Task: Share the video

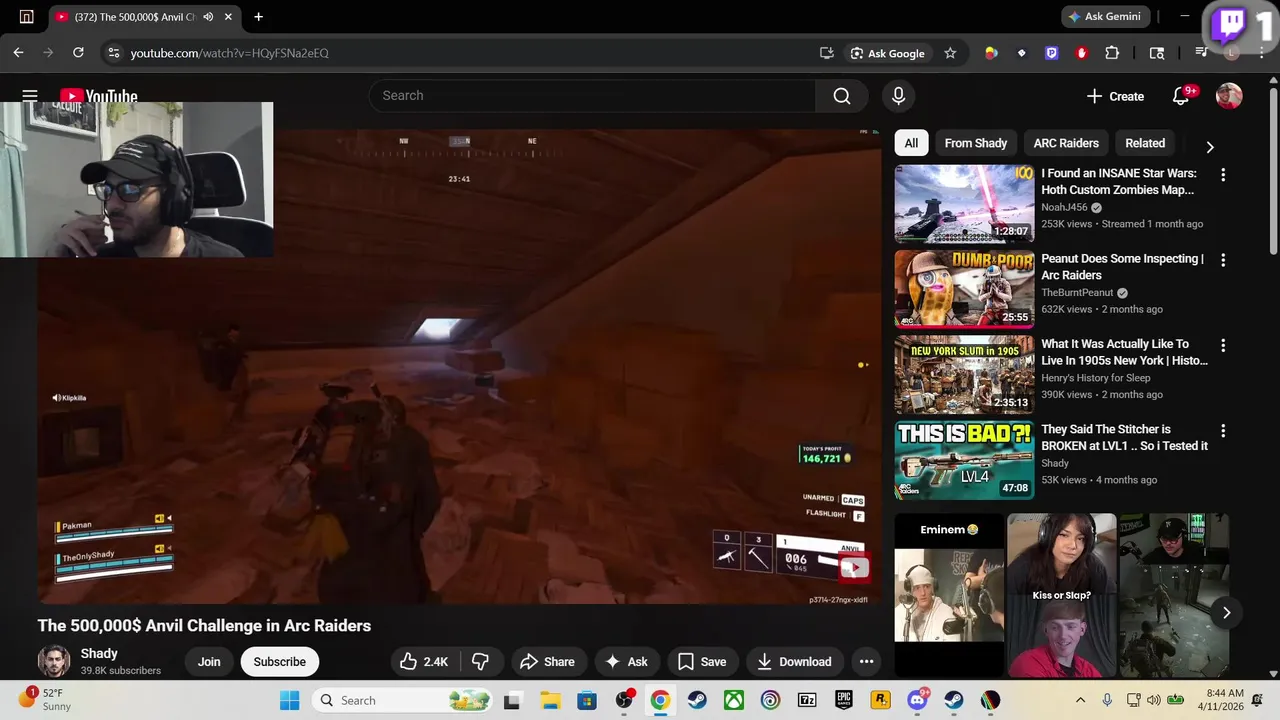Action: coord(546,661)
